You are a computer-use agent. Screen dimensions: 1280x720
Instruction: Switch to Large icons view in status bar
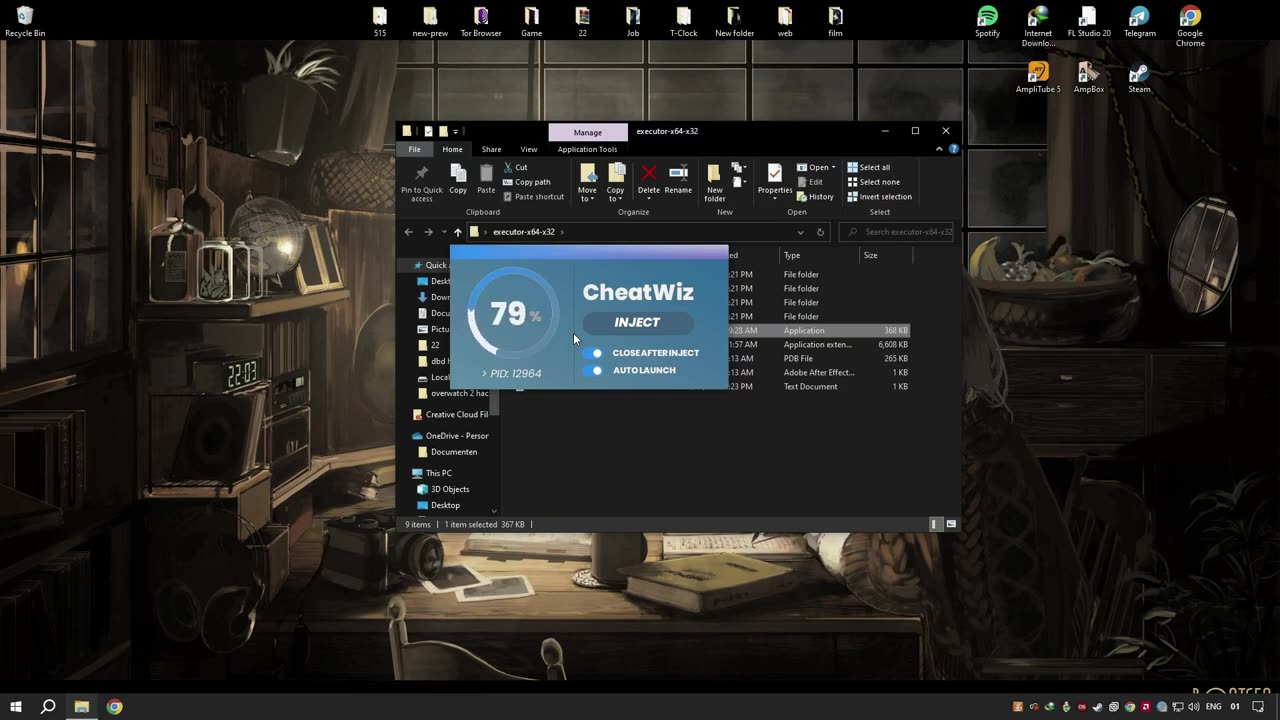pyautogui.click(x=951, y=524)
